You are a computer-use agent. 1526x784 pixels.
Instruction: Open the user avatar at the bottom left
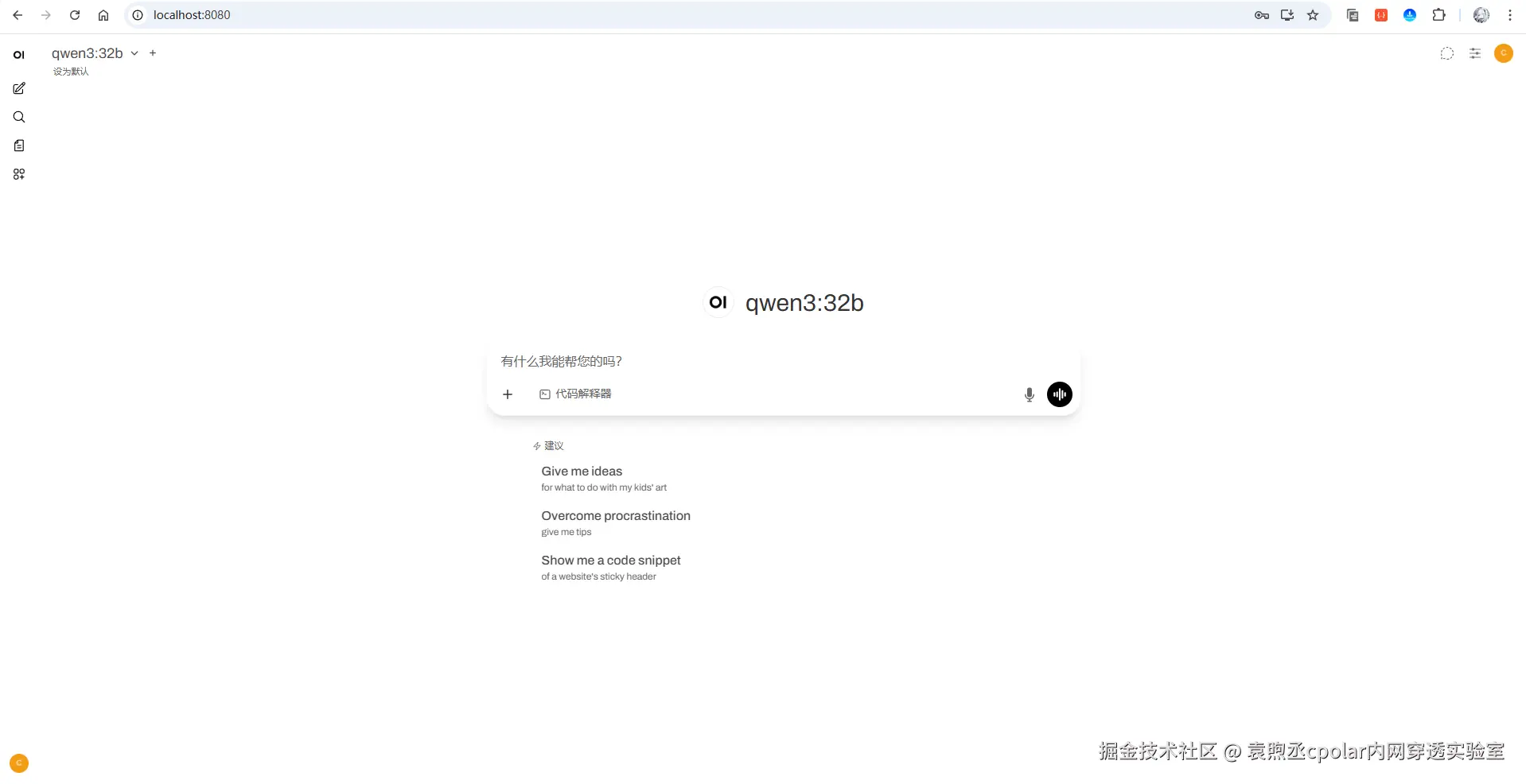(x=18, y=763)
